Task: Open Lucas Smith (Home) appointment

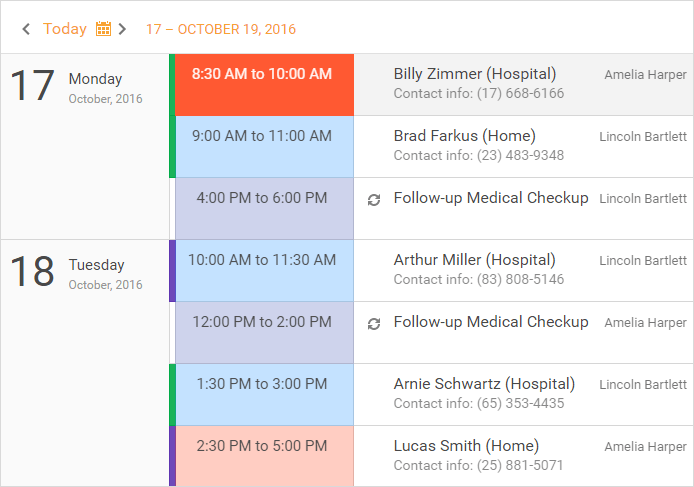Action: coord(466,446)
